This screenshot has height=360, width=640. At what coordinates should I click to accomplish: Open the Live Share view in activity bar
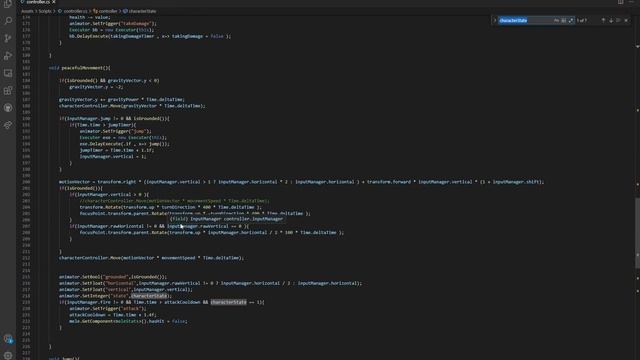(8, 125)
